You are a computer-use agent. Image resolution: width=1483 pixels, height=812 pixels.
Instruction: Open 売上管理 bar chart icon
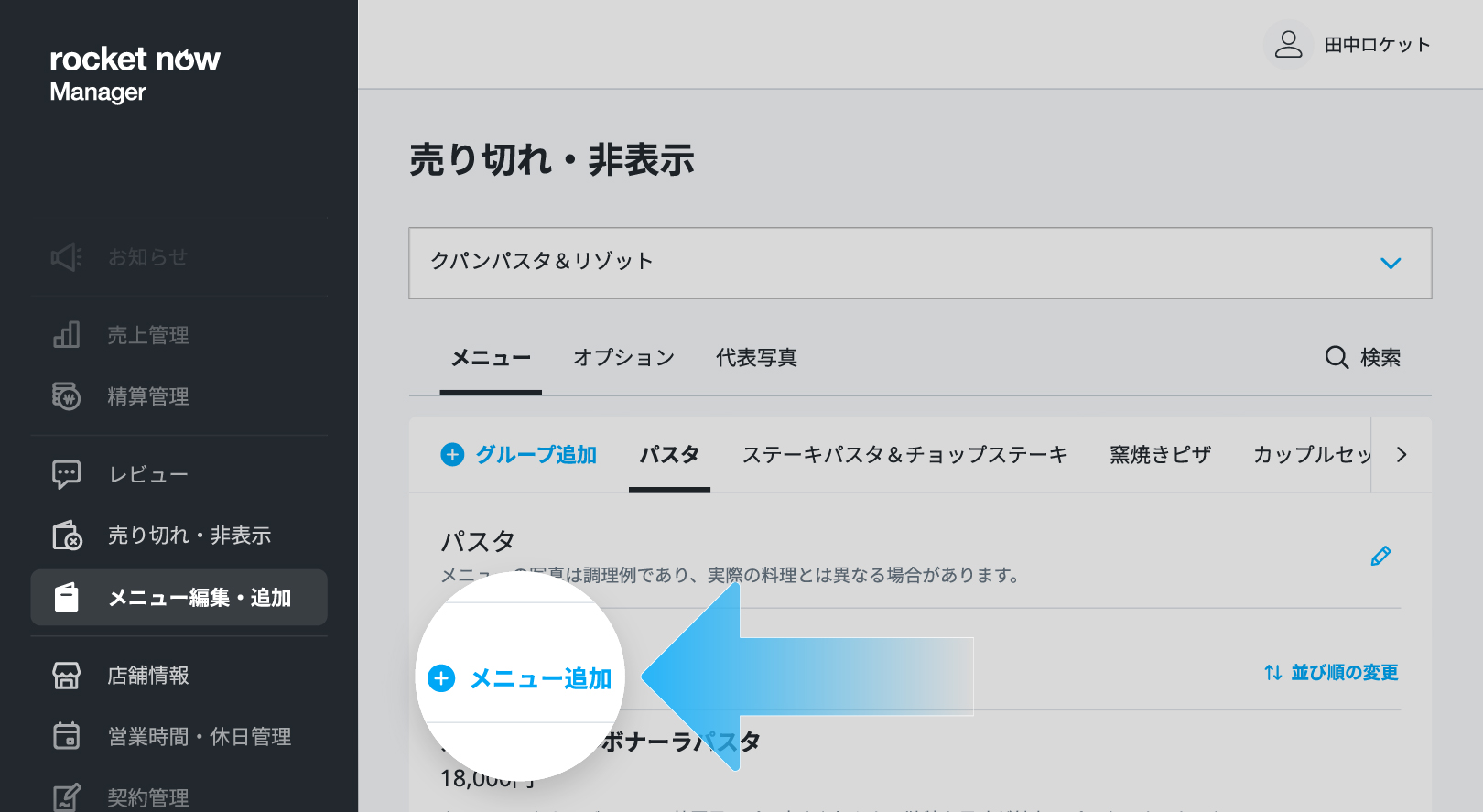click(66, 335)
